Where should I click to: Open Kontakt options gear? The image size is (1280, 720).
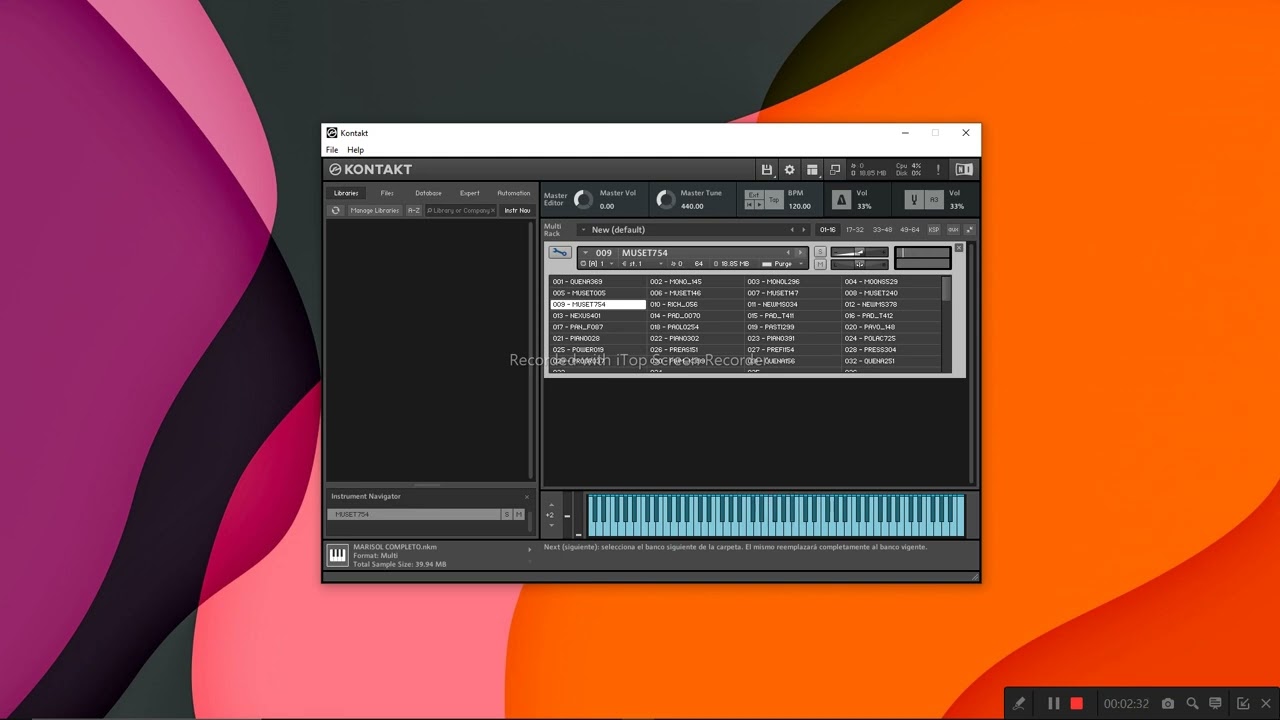[x=789, y=170]
